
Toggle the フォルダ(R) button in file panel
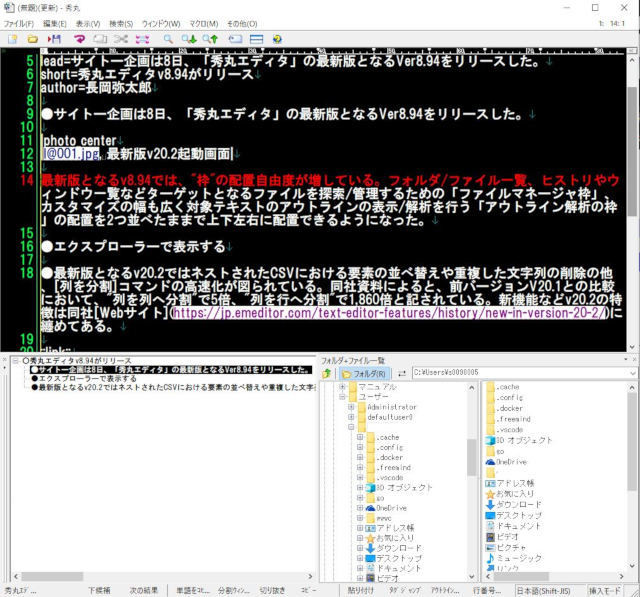[364, 373]
